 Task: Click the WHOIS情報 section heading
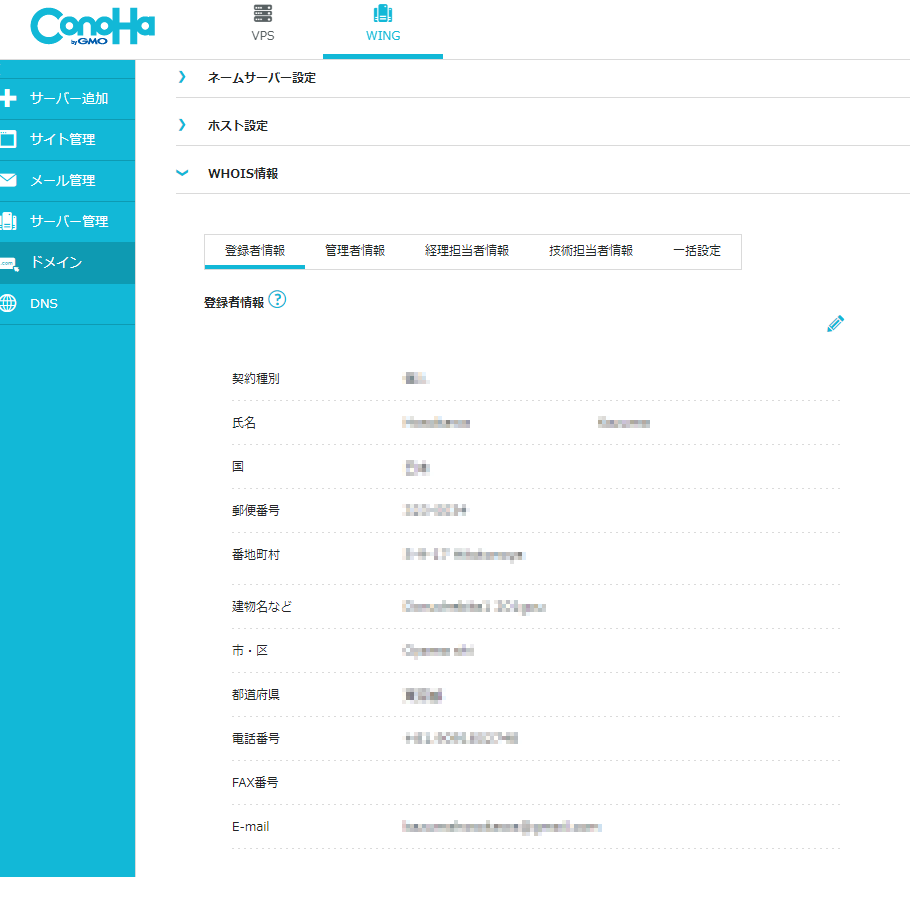click(x=243, y=174)
